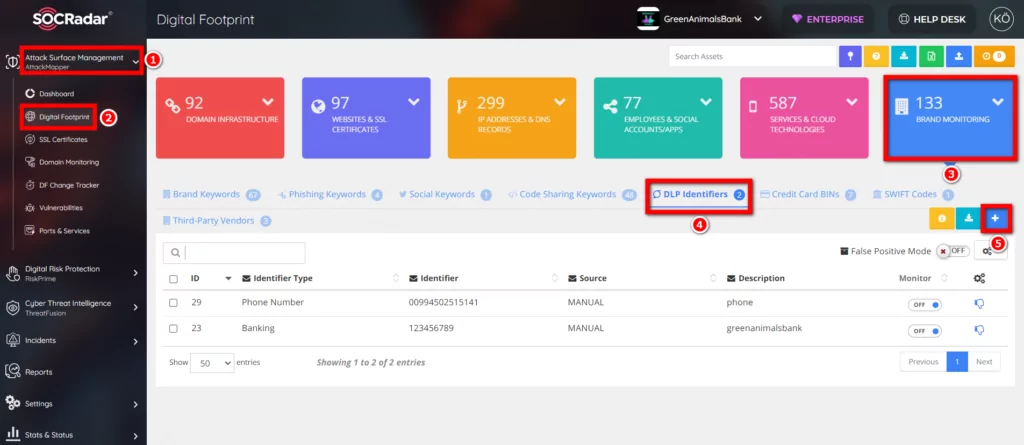Expand the Settings menu in the sidebar
The width and height of the screenshot is (1024, 445).
pos(73,404)
